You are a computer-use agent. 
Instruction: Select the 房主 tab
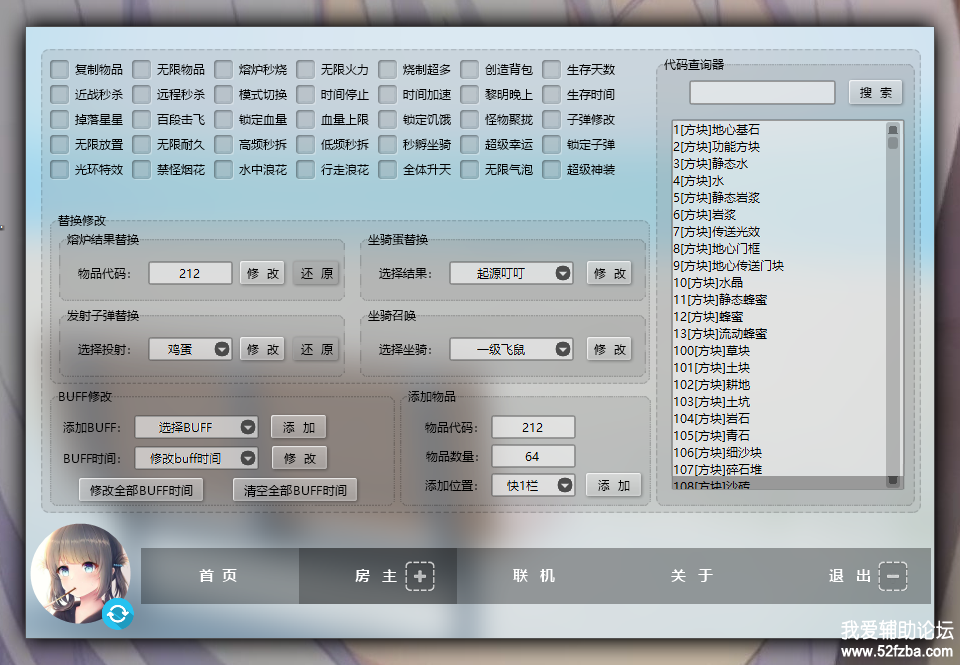[378, 576]
